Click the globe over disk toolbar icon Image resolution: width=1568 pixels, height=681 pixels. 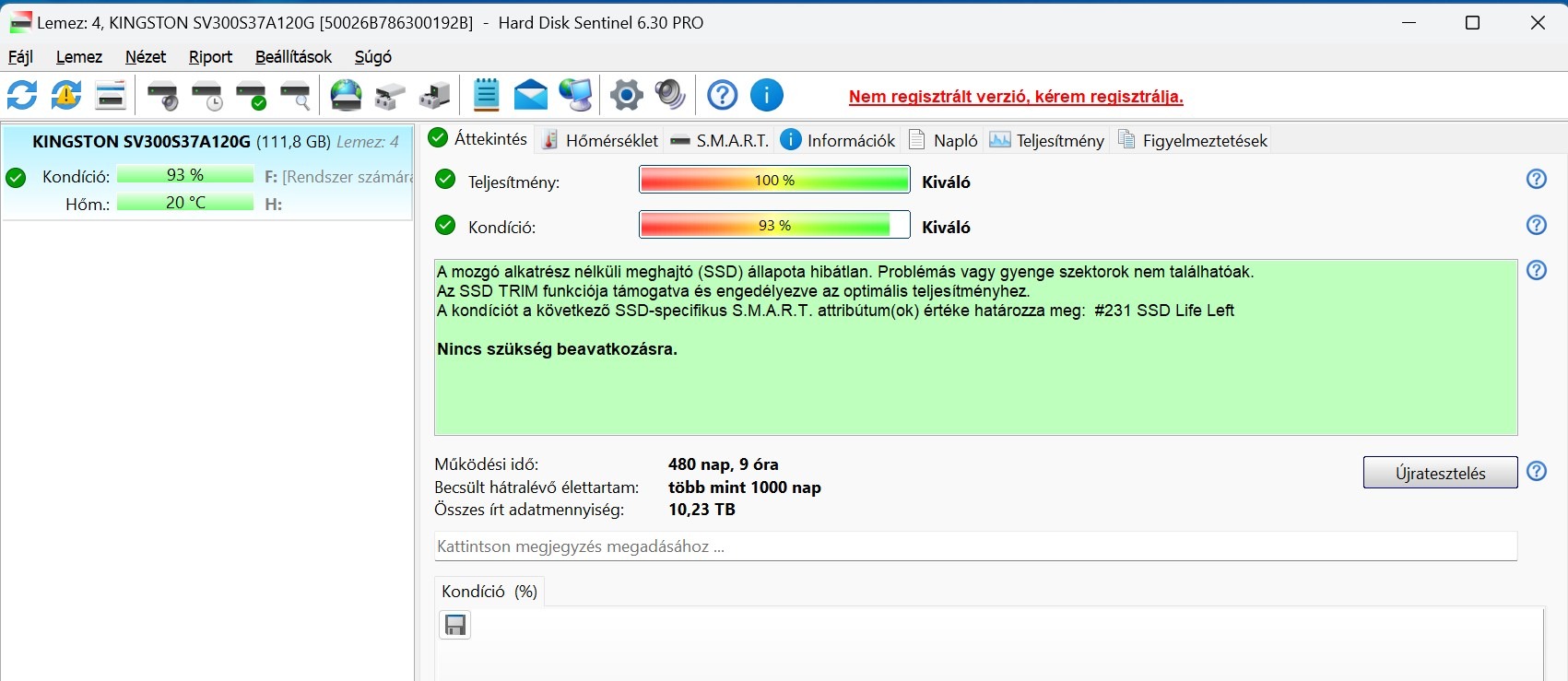pyautogui.click(x=347, y=95)
